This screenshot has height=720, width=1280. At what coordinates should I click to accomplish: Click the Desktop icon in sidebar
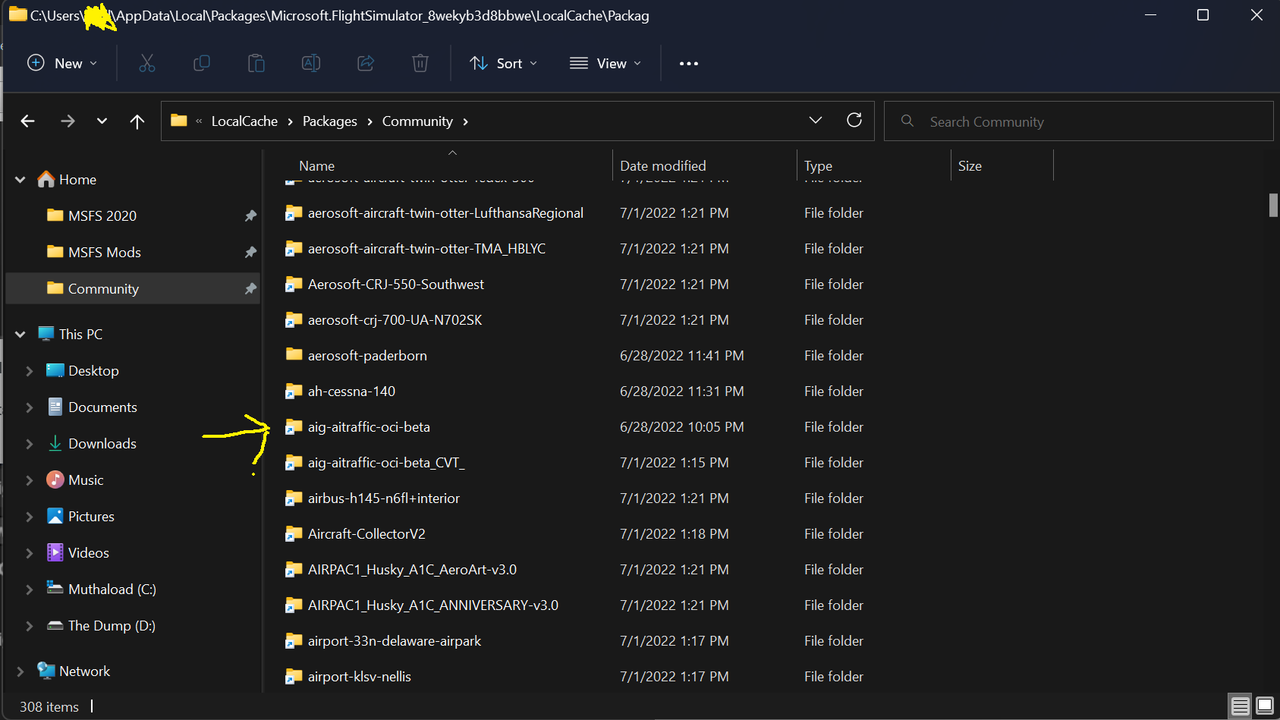coord(55,370)
